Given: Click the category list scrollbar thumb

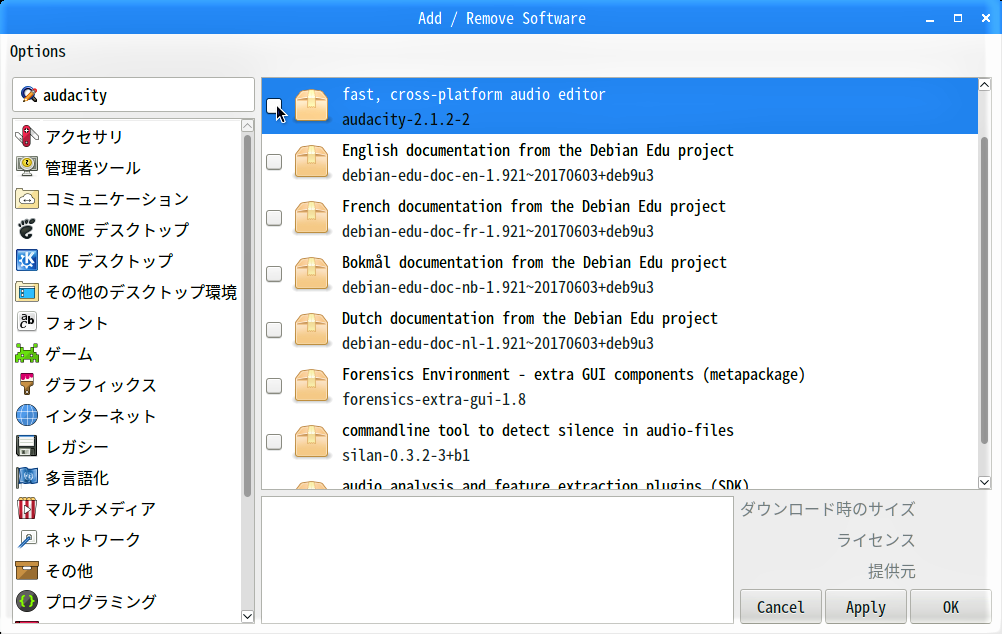Looking at the screenshot, I should click(x=247, y=316).
